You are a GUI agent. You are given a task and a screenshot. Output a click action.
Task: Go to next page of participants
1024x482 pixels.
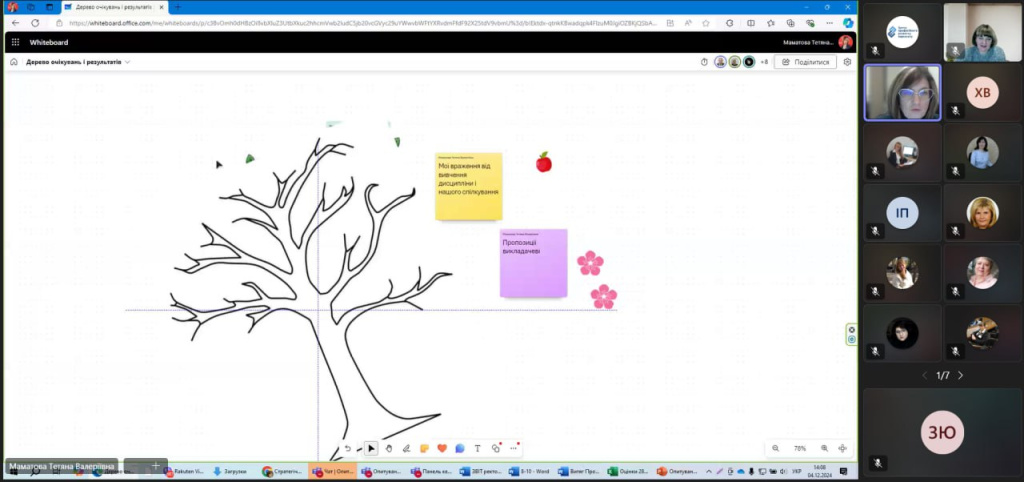click(960, 376)
